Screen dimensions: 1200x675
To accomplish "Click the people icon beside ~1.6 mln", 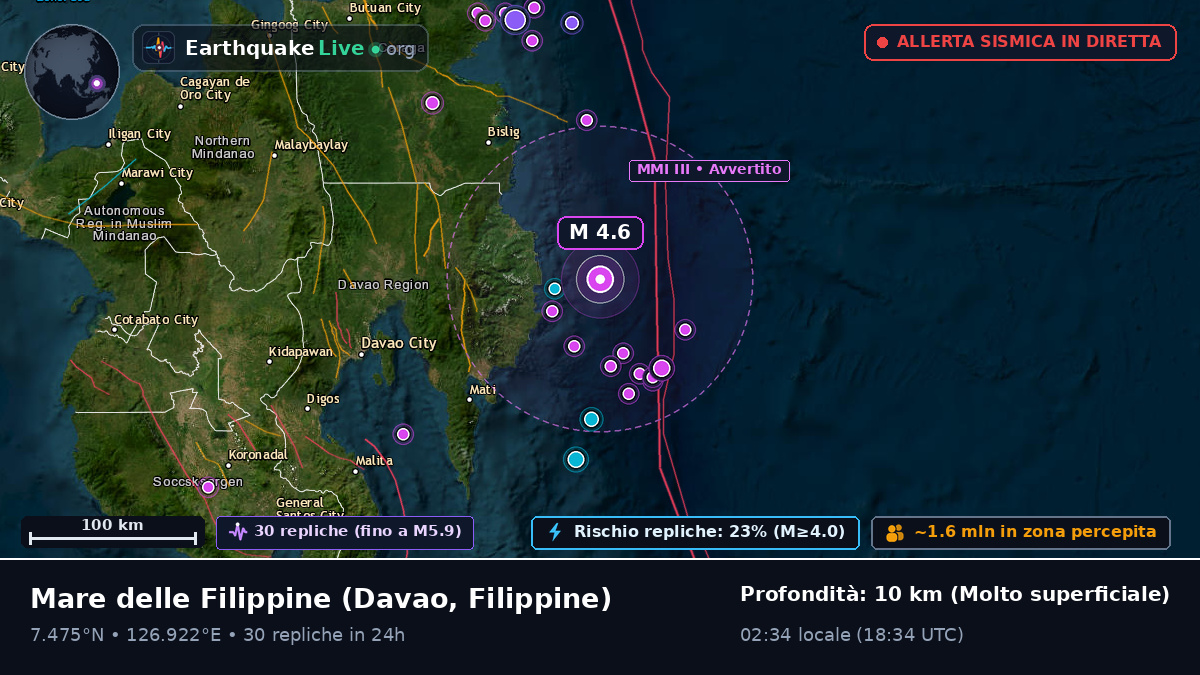I will (895, 533).
